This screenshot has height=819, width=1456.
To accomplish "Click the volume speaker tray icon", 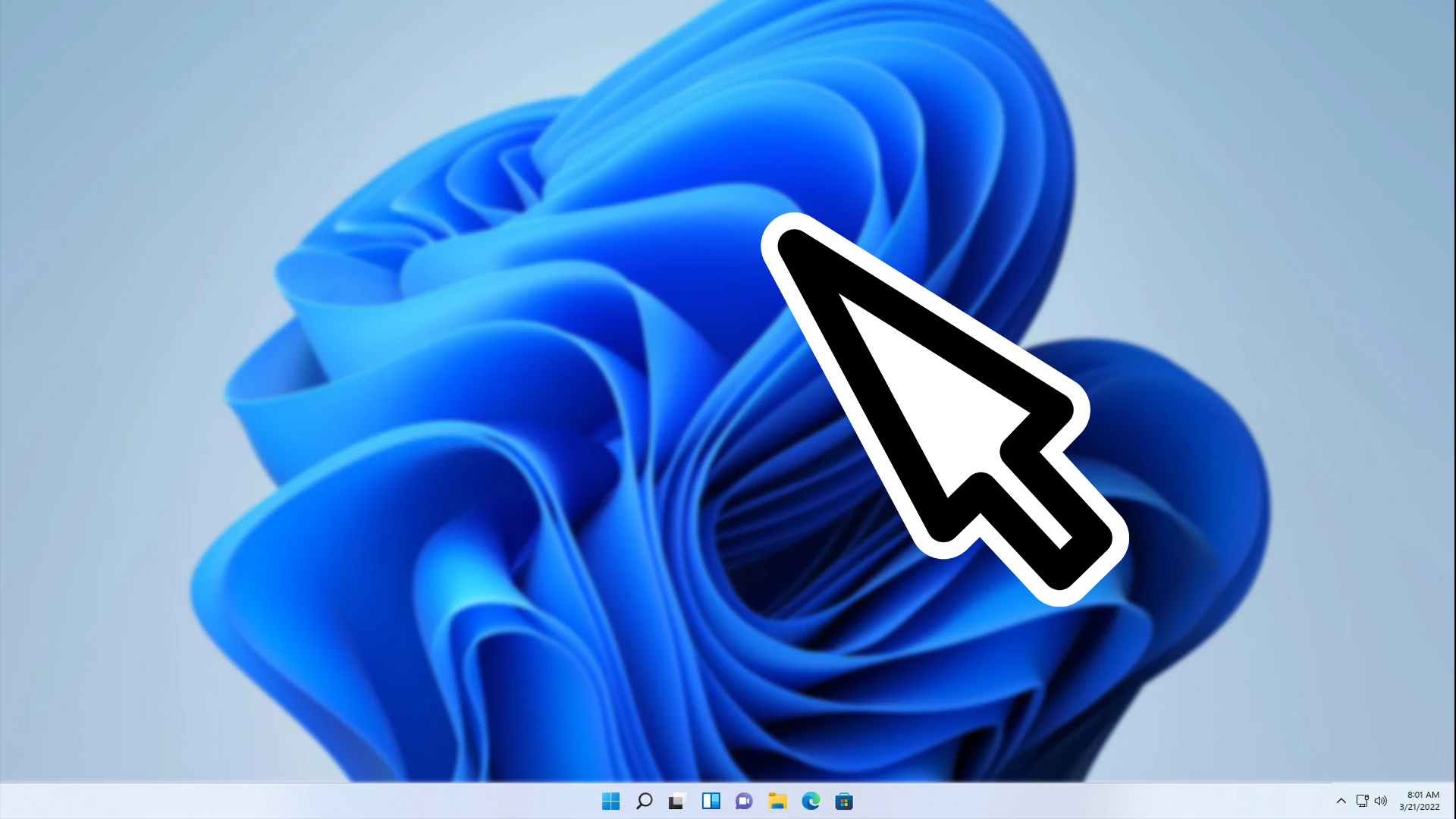I will [1381, 801].
